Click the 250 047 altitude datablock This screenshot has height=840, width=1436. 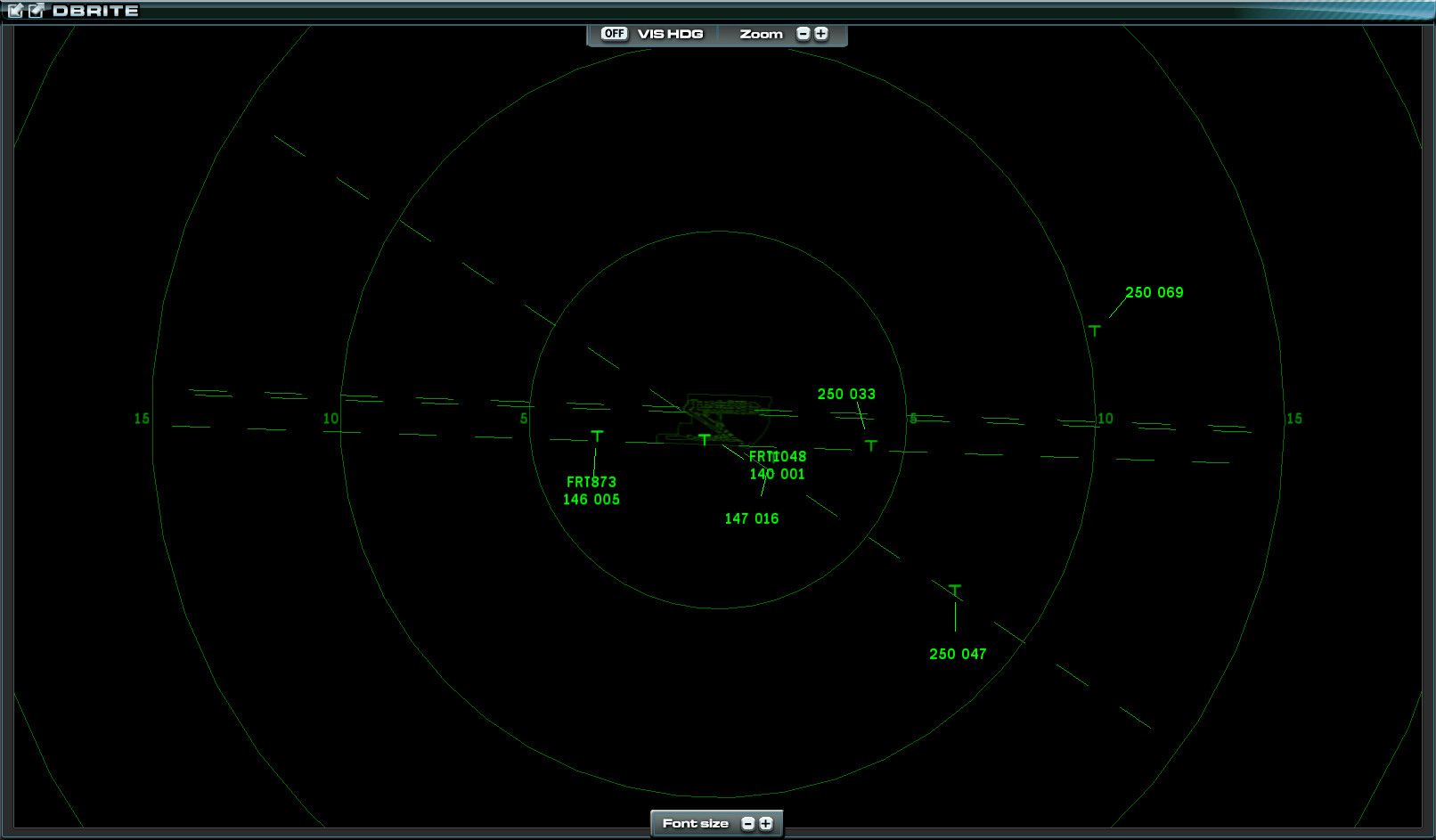[x=958, y=653]
